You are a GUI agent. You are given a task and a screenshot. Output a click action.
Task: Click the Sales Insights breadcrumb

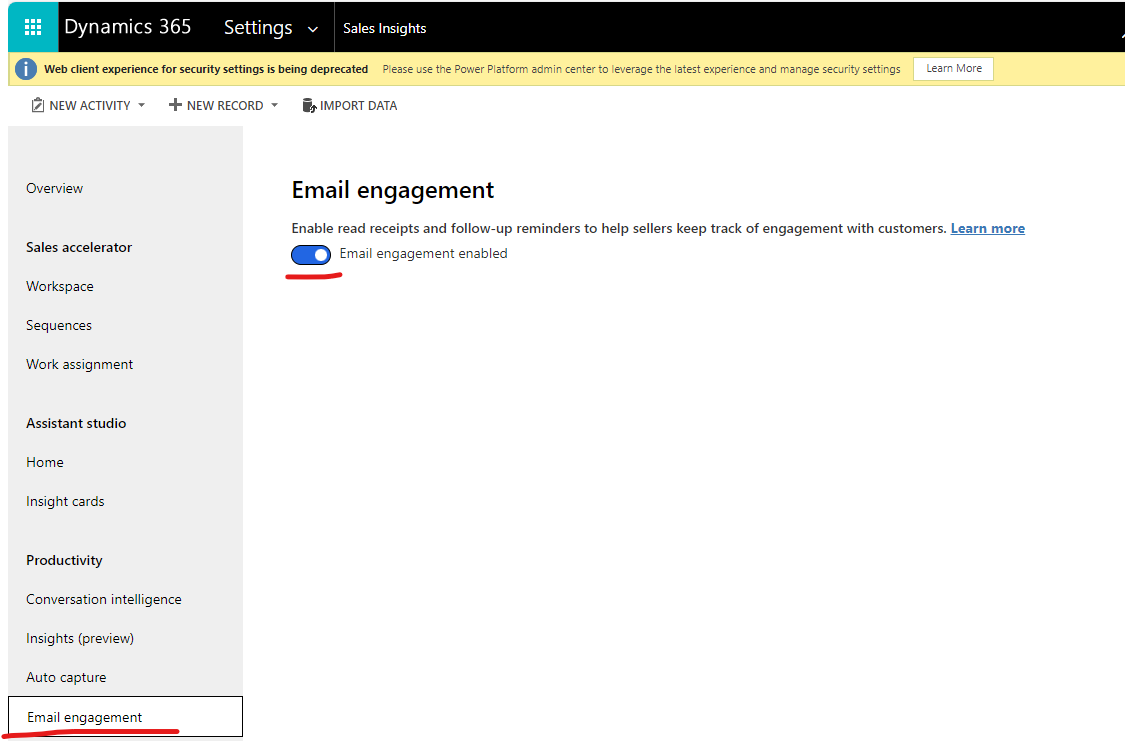[x=385, y=28]
